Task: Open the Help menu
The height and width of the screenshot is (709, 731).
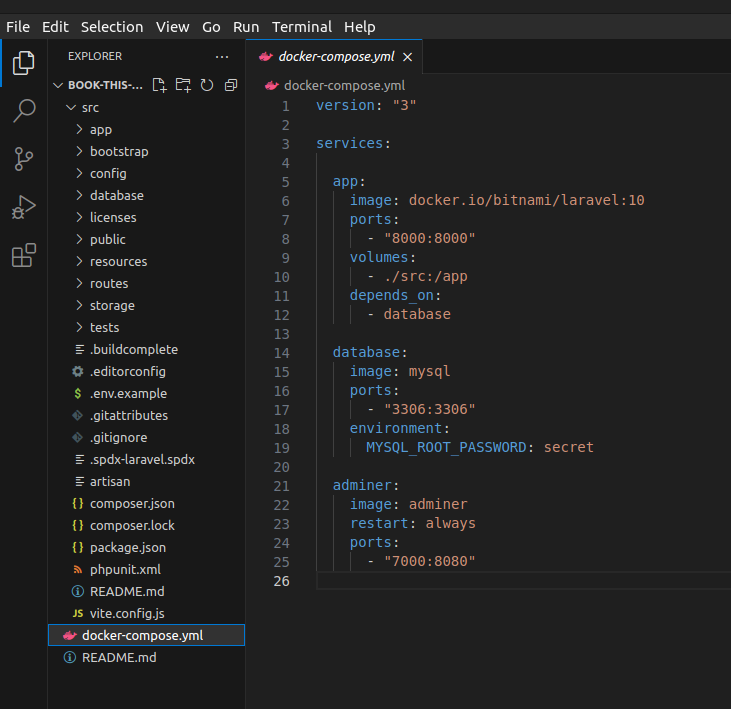Action: pos(359,27)
